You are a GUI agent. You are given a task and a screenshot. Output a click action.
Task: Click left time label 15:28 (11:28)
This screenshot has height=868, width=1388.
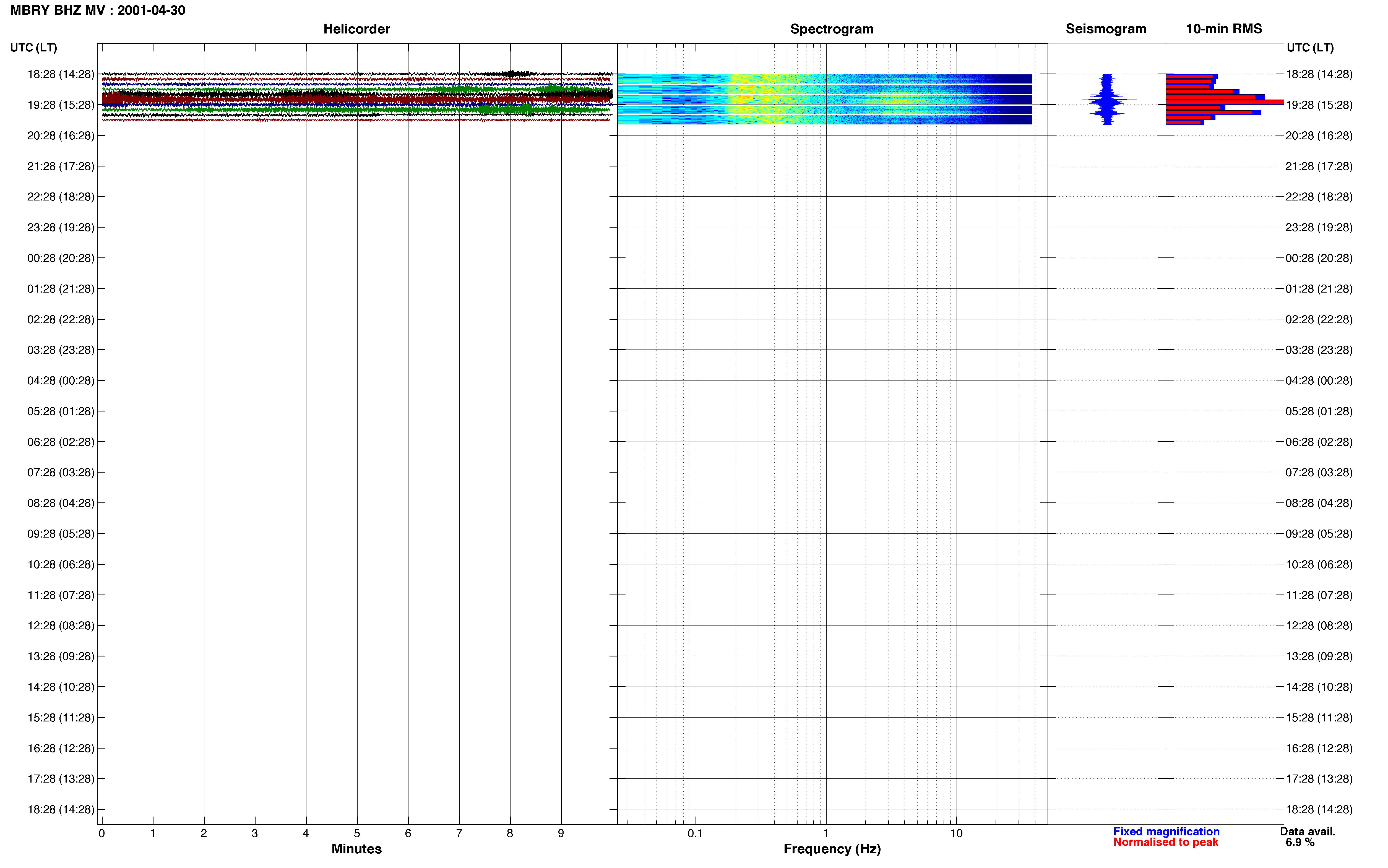(60, 718)
